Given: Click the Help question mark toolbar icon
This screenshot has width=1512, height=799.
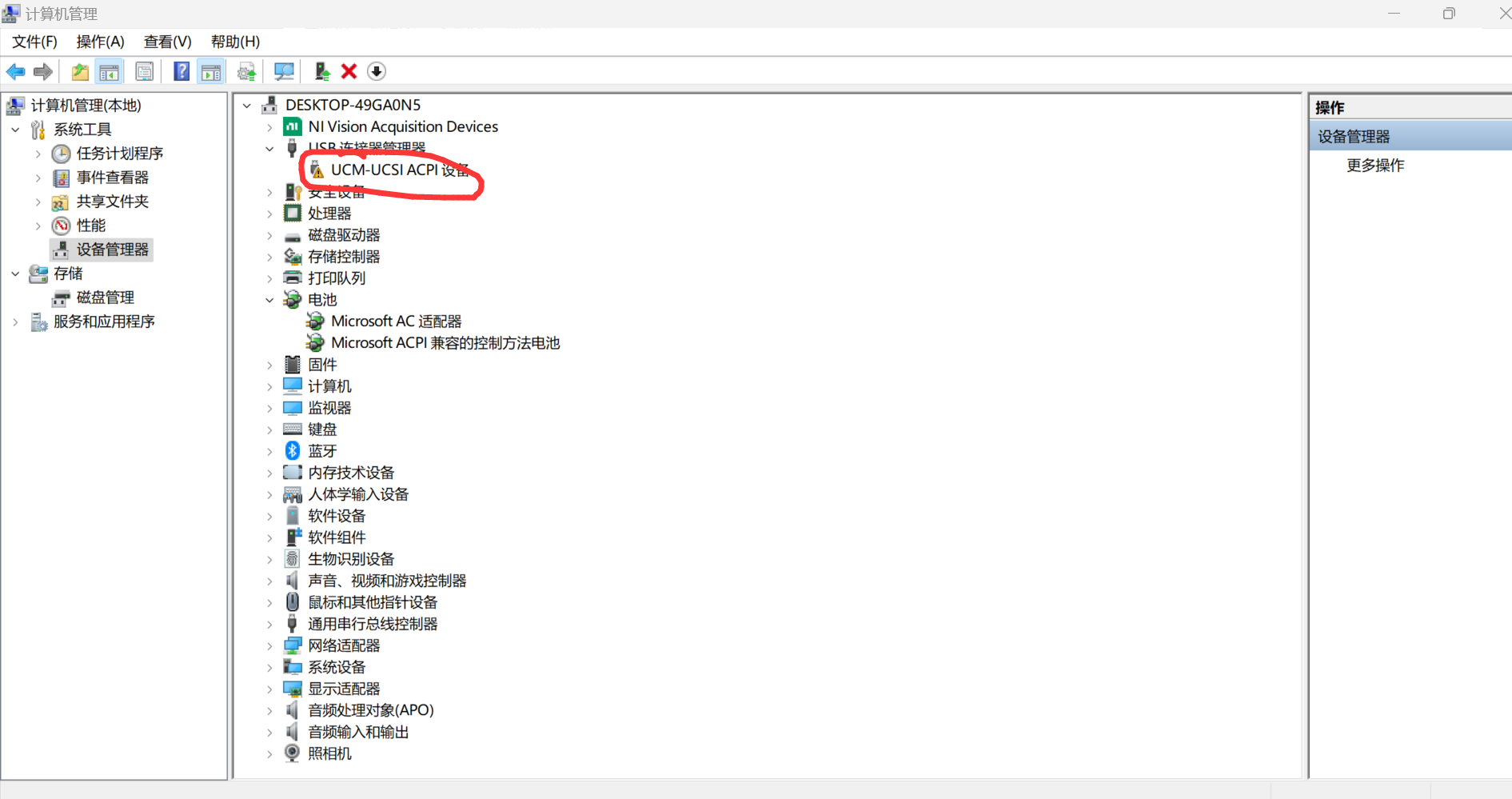Looking at the screenshot, I should (182, 72).
